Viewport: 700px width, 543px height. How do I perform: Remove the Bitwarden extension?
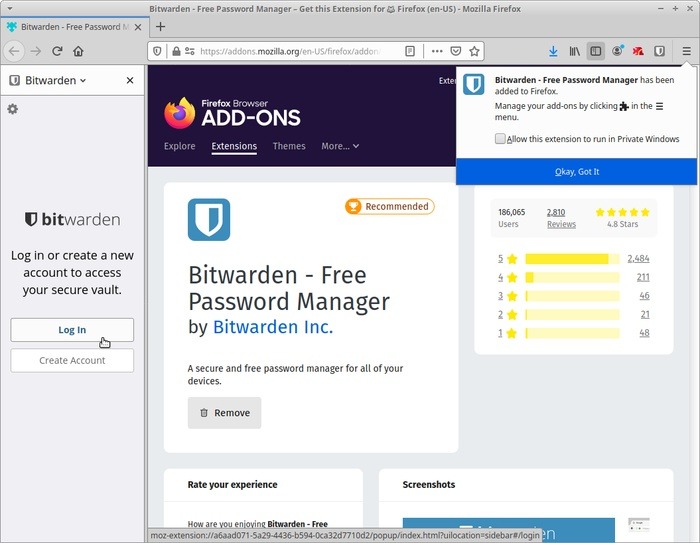pyautogui.click(x=224, y=413)
